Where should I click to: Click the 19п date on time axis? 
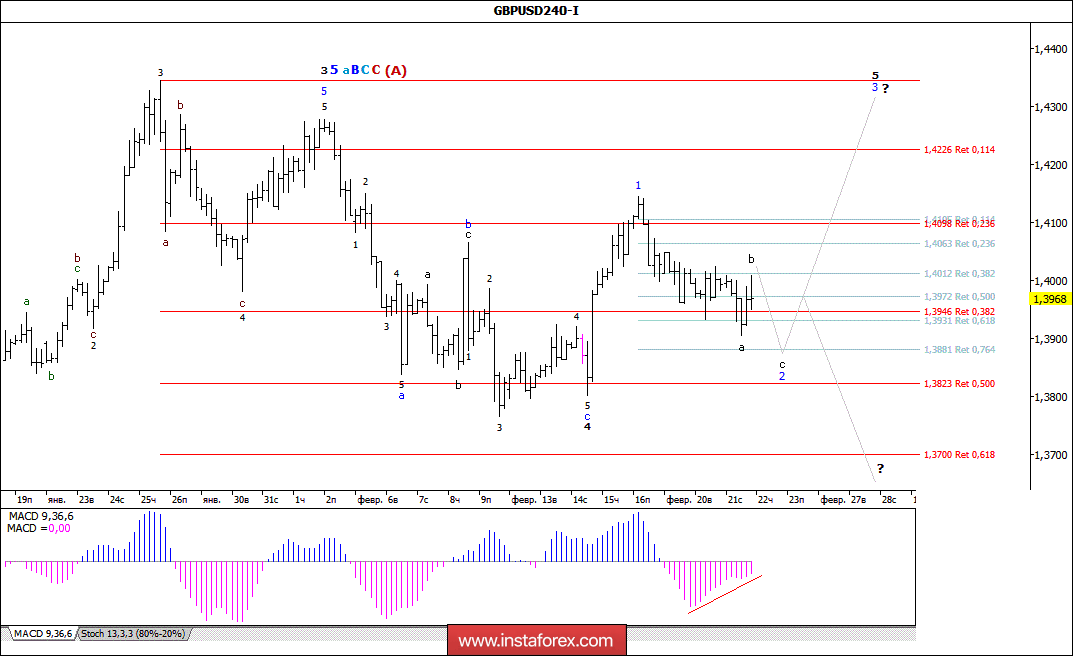pyautogui.click(x=24, y=500)
